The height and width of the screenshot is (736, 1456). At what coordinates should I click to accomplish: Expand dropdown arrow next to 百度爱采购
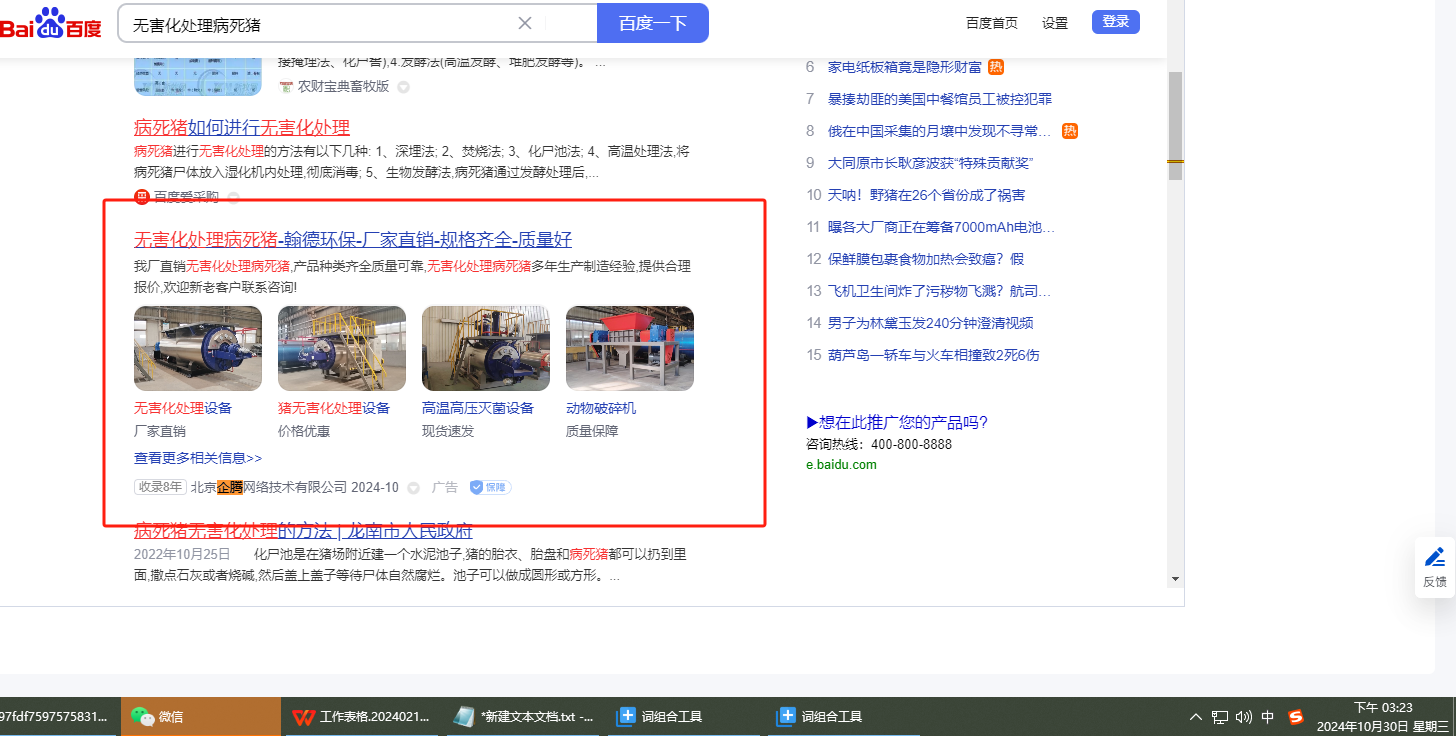click(x=233, y=197)
